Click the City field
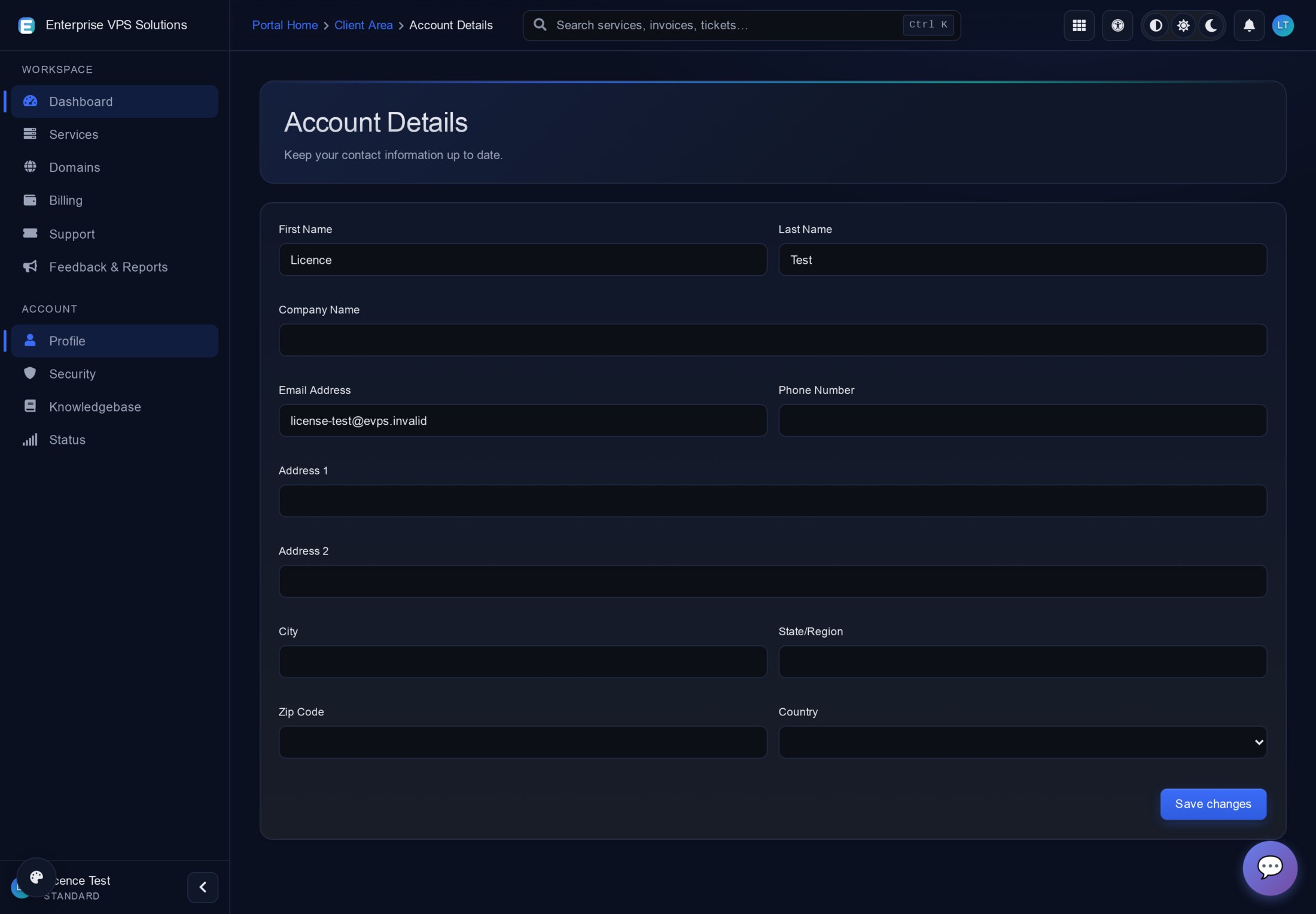This screenshot has height=914, width=1316. pyautogui.click(x=522, y=661)
